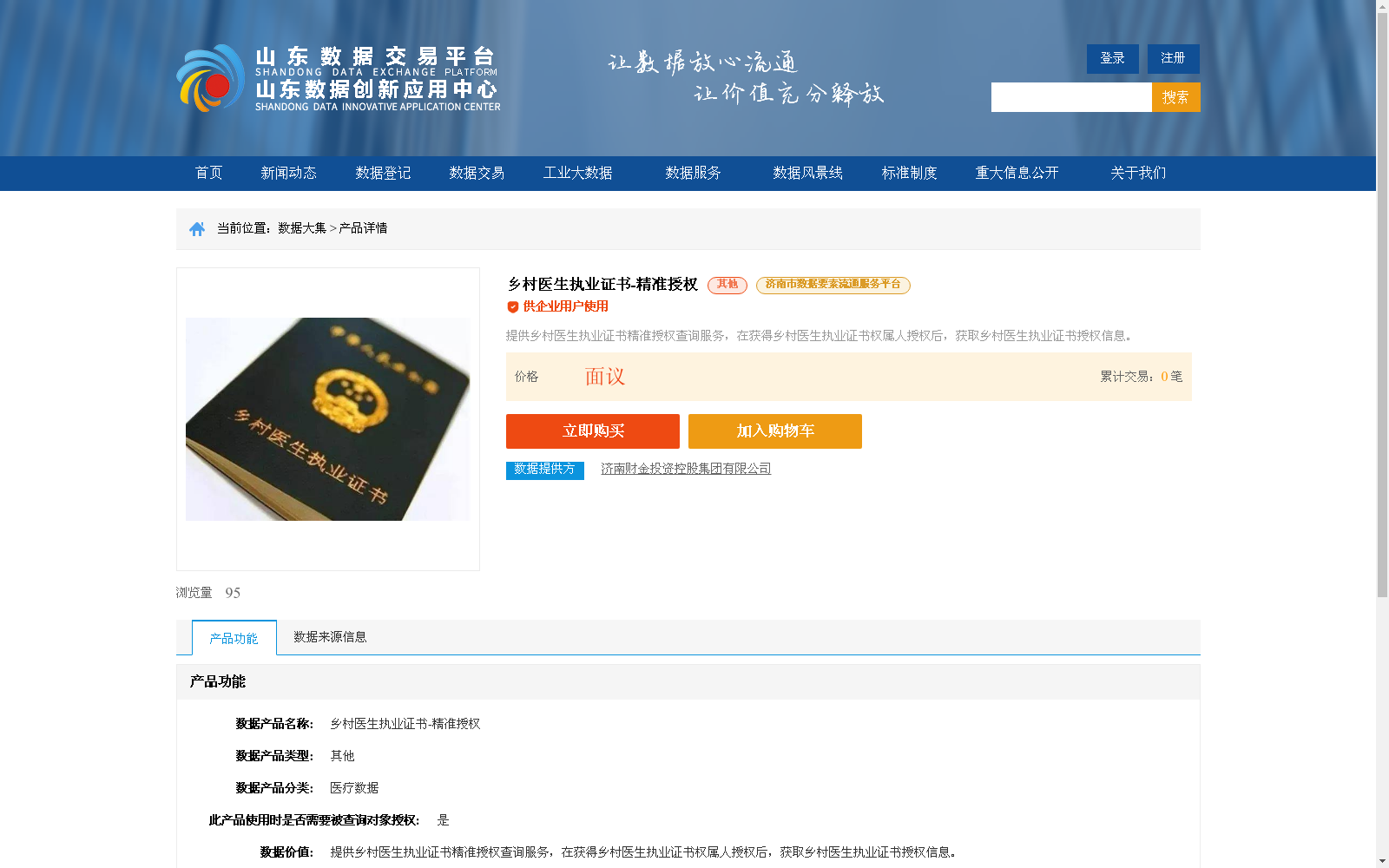Click the orange shield icon beside 供企业用户使用
This screenshot has height=868, width=1389.
(x=512, y=306)
